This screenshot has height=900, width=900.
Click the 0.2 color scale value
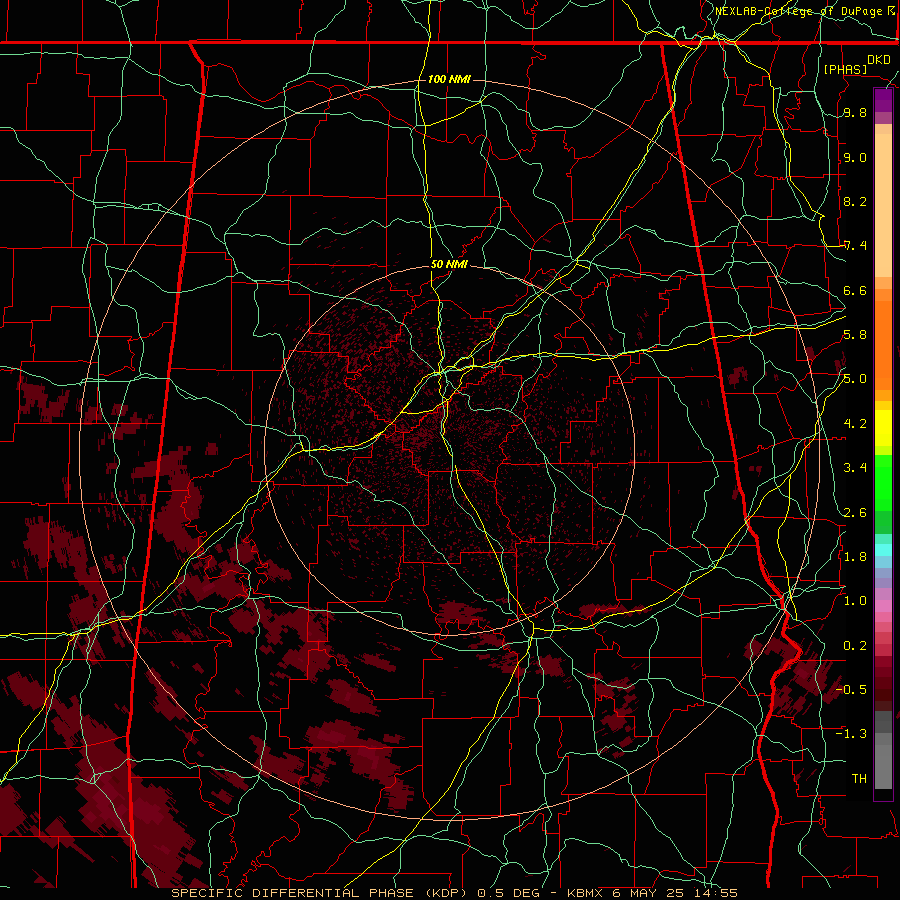coord(855,646)
